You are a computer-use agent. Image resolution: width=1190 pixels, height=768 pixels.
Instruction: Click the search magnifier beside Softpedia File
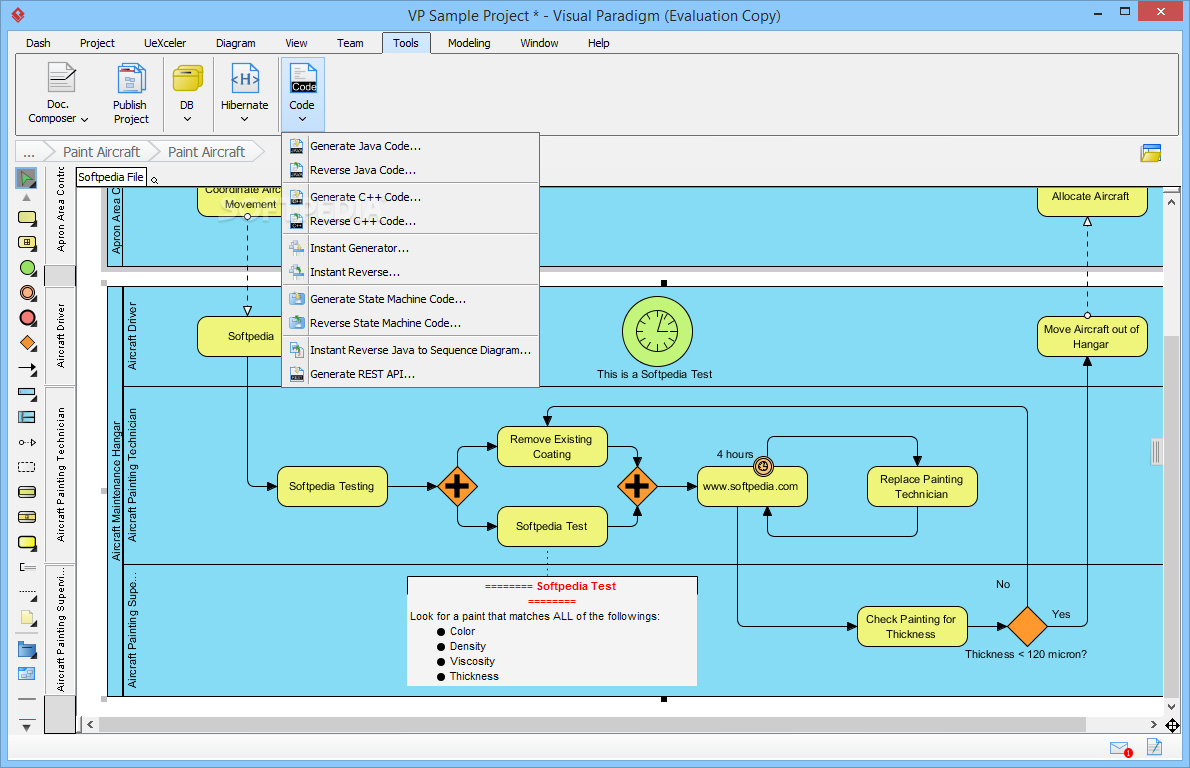pyautogui.click(x=155, y=180)
